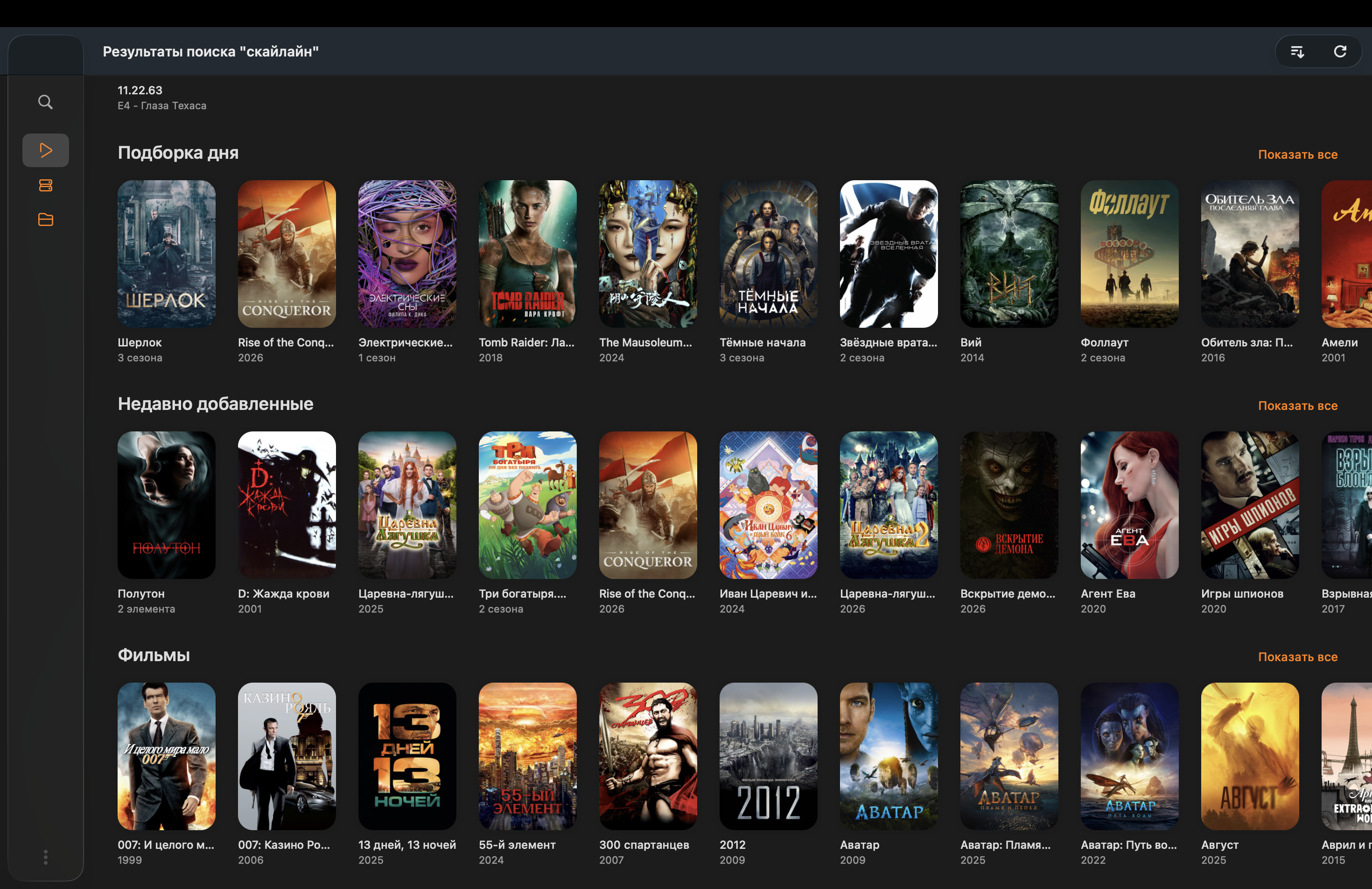Click the Тёмные начала title text
Screen dimensions: 1372x889
(x=763, y=342)
